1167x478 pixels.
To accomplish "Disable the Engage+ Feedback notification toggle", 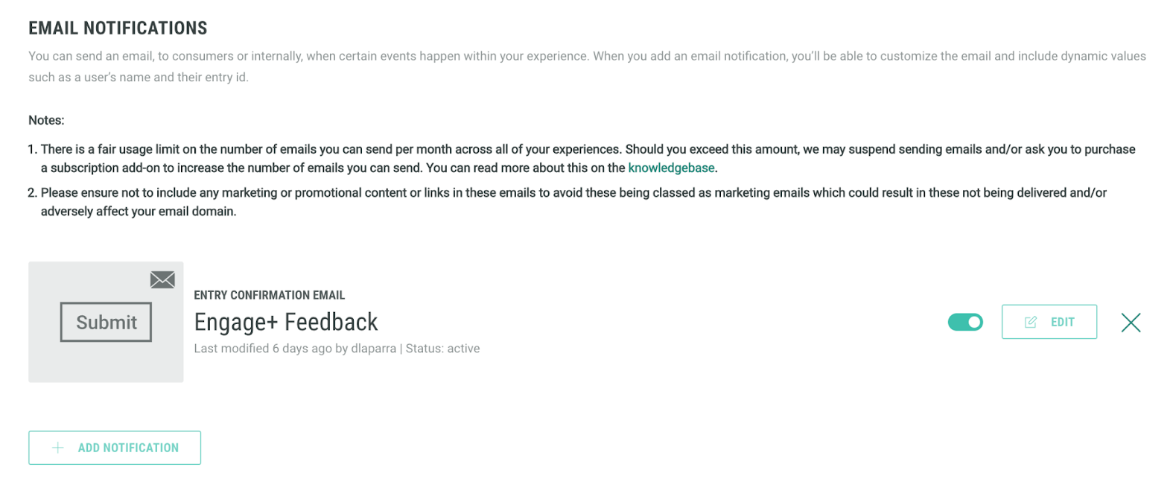I will point(965,322).
